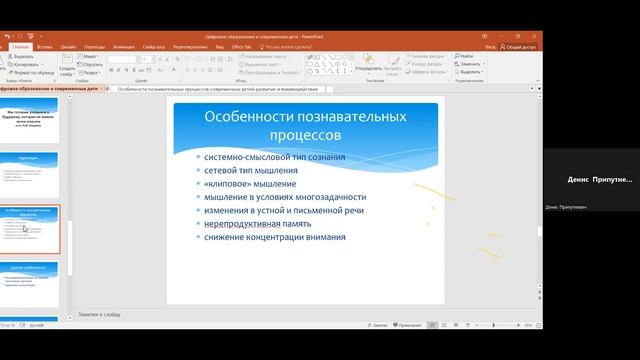Screen dimensions: 640x360
Task: Toggle Italic (К) formatting
Action: point(119,70)
